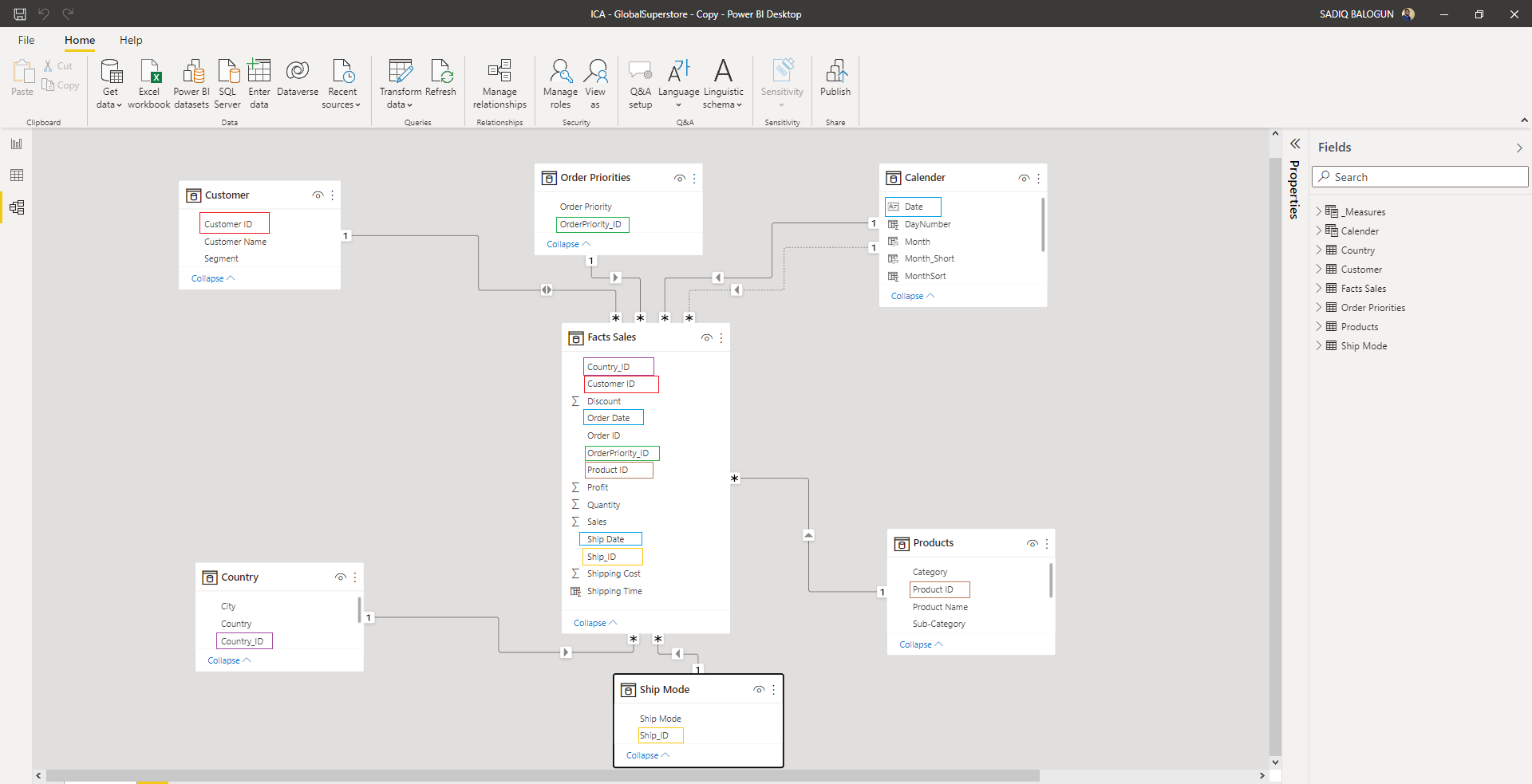Click the Fields search box
This screenshot has width=1532, height=784.
click(x=1419, y=177)
